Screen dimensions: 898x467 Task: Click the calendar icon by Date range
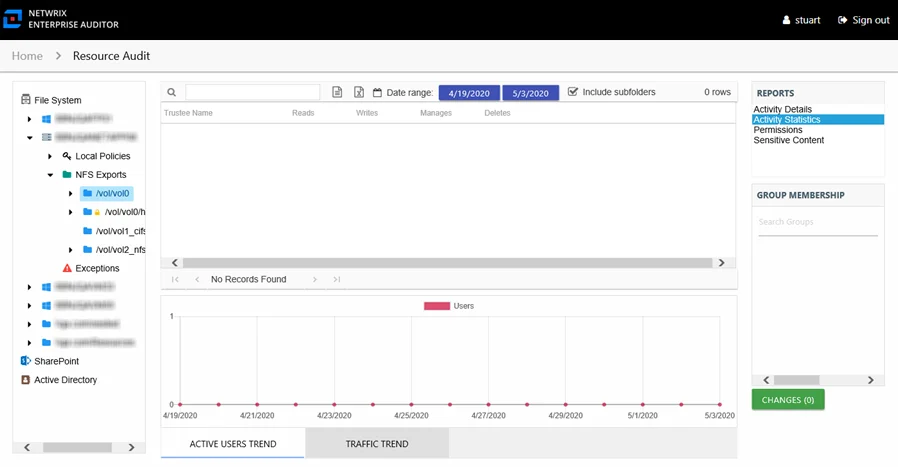[x=377, y=92]
